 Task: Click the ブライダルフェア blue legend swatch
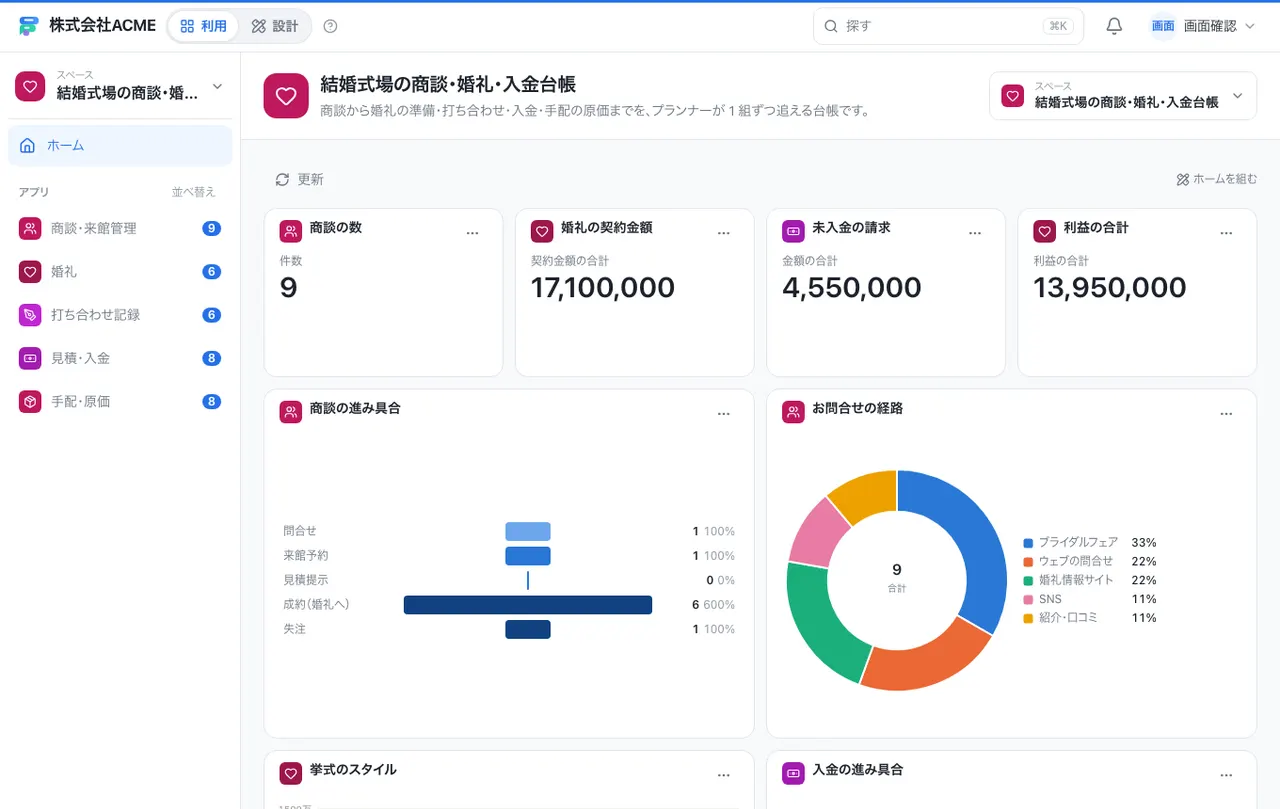(1028, 543)
